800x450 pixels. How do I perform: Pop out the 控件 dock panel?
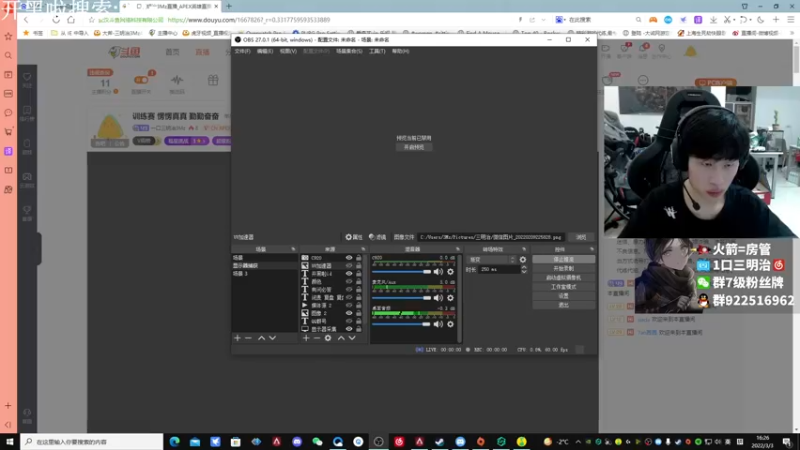click(x=592, y=249)
